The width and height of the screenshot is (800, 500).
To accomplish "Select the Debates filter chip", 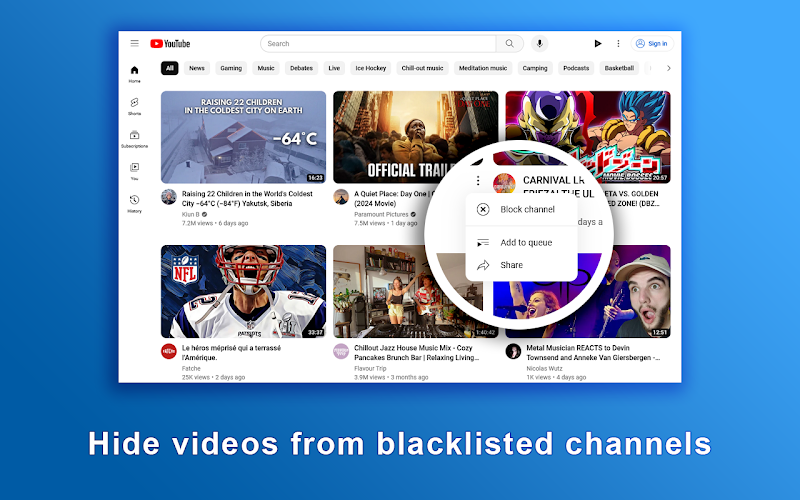I will click(x=302, y=68).
